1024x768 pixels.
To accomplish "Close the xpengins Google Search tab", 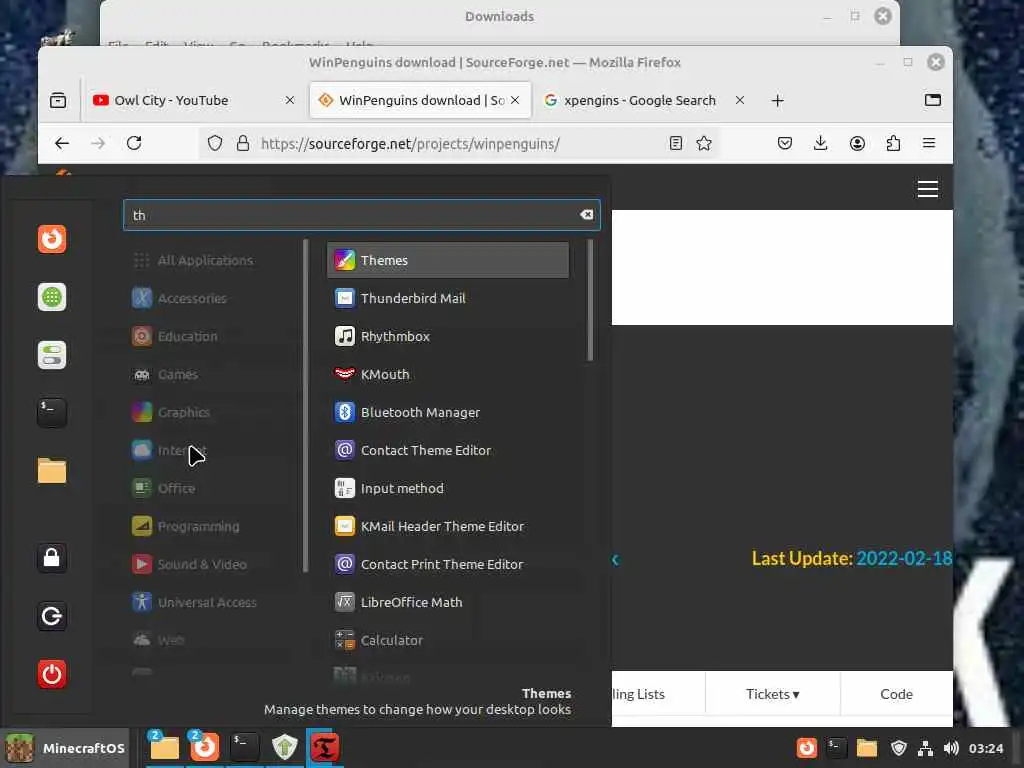I will tap(739, 100).
